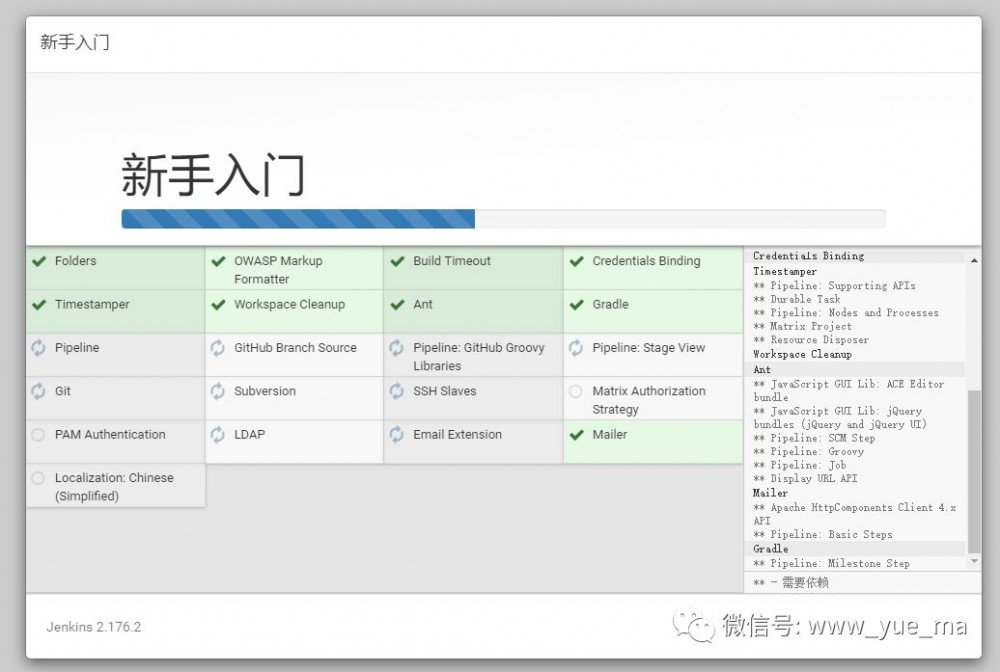Click the Jenkins 2.176.2 version text
The height and width of the screenshot is (672, 1000).
click(94, 627)
